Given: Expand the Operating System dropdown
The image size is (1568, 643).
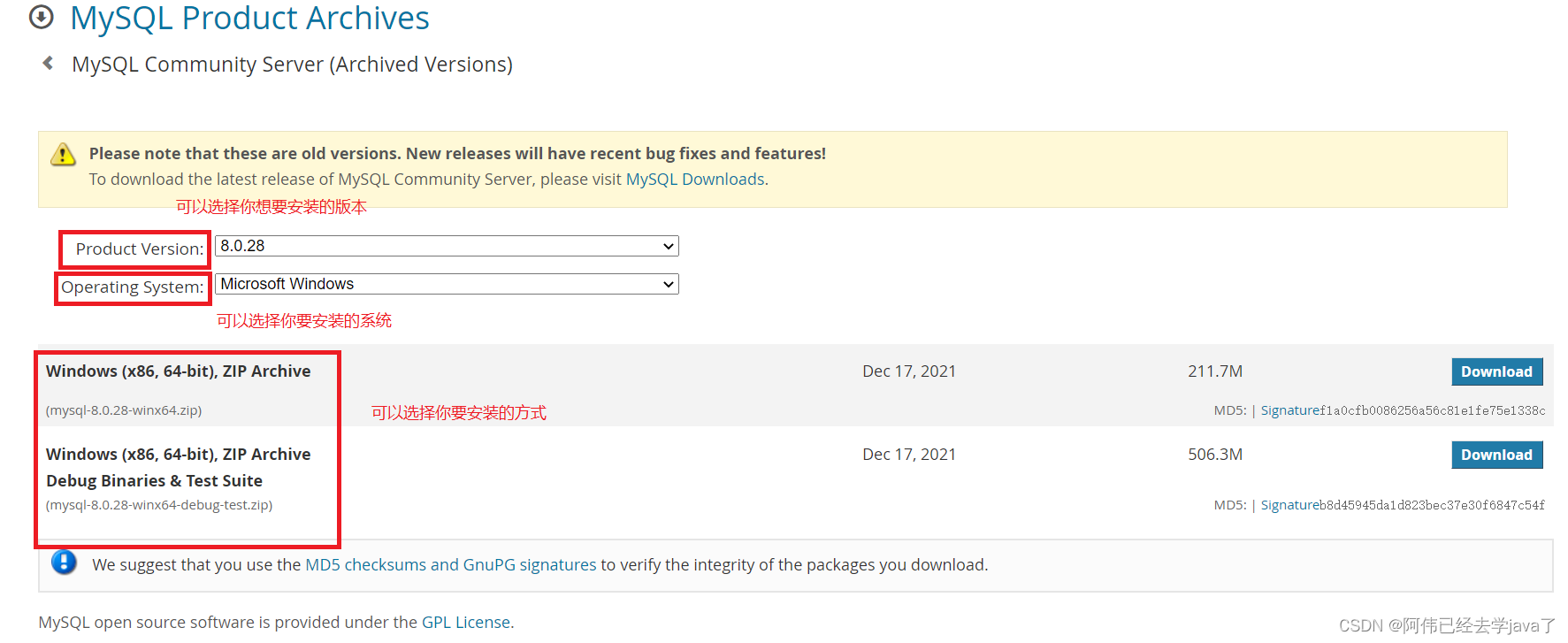Looking at the screenshot, I should click(x=447, y=284).
